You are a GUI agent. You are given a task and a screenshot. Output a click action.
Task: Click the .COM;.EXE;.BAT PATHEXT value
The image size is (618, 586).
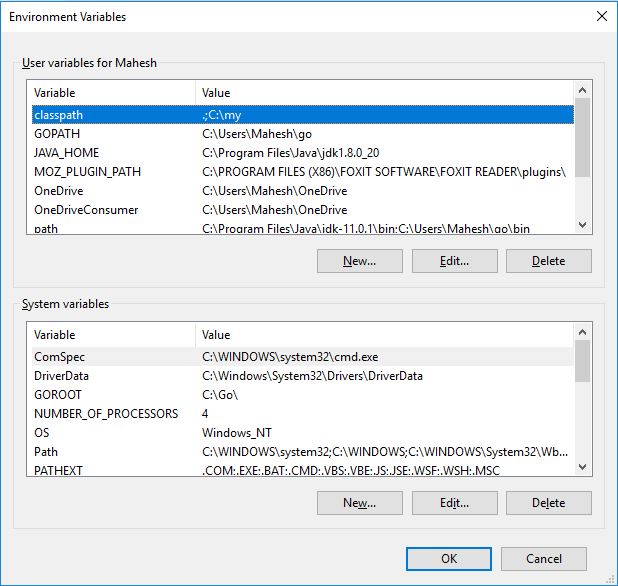click(x=351, y=470)
